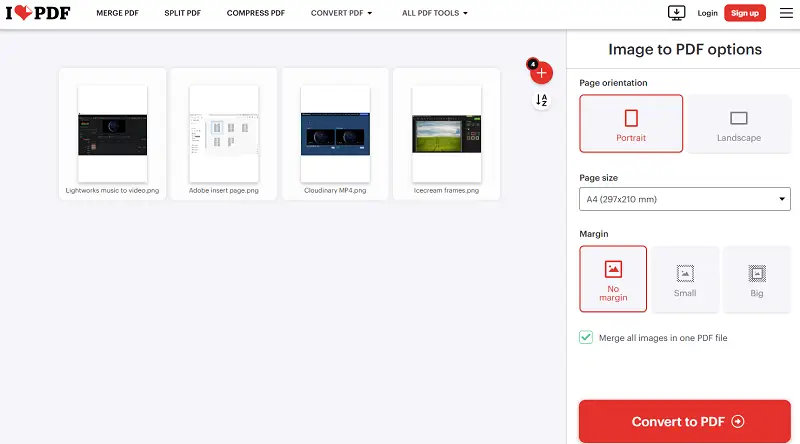Select the Icecream frames.png thumbnail
This screenshot has height=444, width=800.
coord(446,134)
